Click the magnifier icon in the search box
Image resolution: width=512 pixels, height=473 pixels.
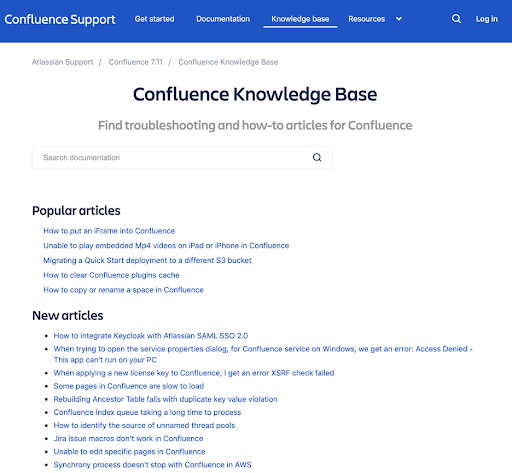[317, 157]
